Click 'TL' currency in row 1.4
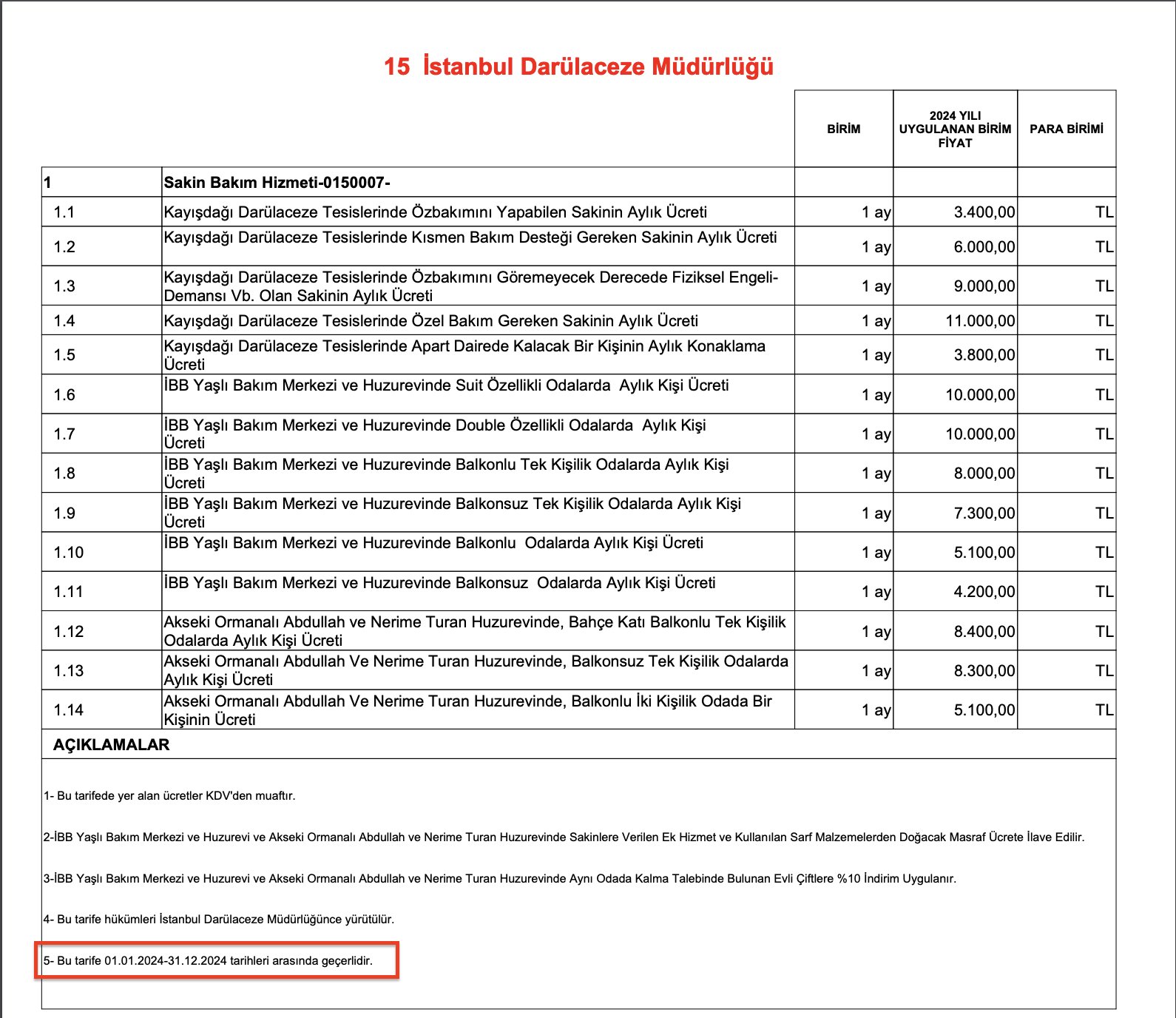1176x1018 pixels. click(1104, 321)
